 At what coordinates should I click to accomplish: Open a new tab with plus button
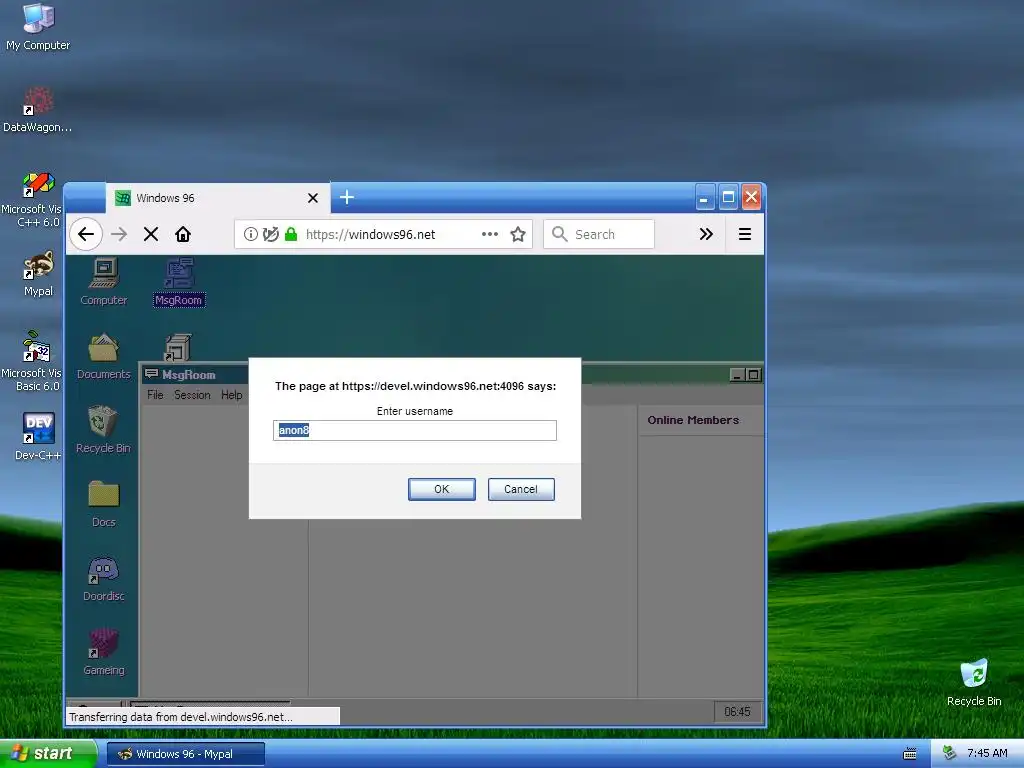click(x=347, y=197)
